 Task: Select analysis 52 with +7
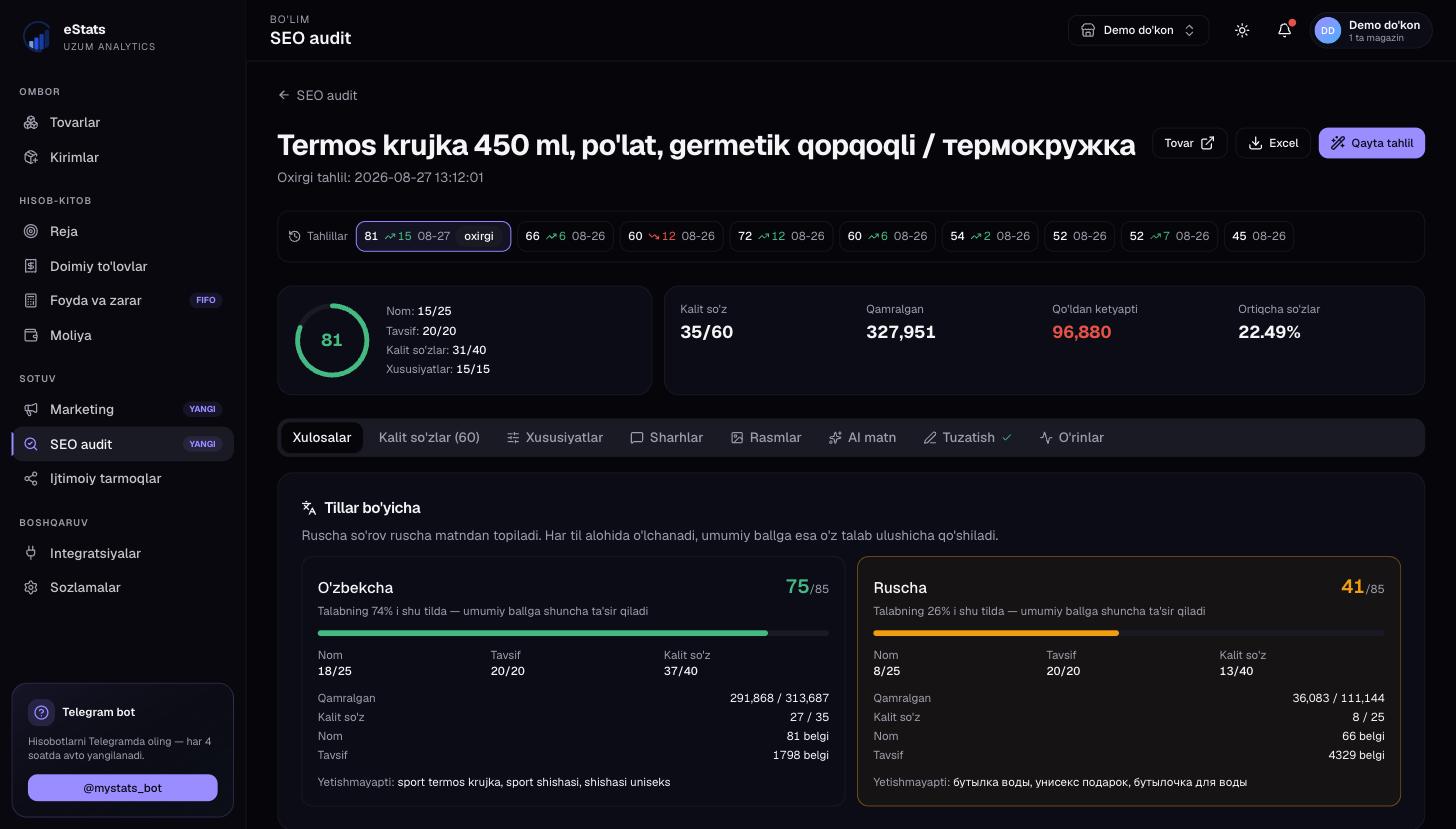[x=1169, y=236]
